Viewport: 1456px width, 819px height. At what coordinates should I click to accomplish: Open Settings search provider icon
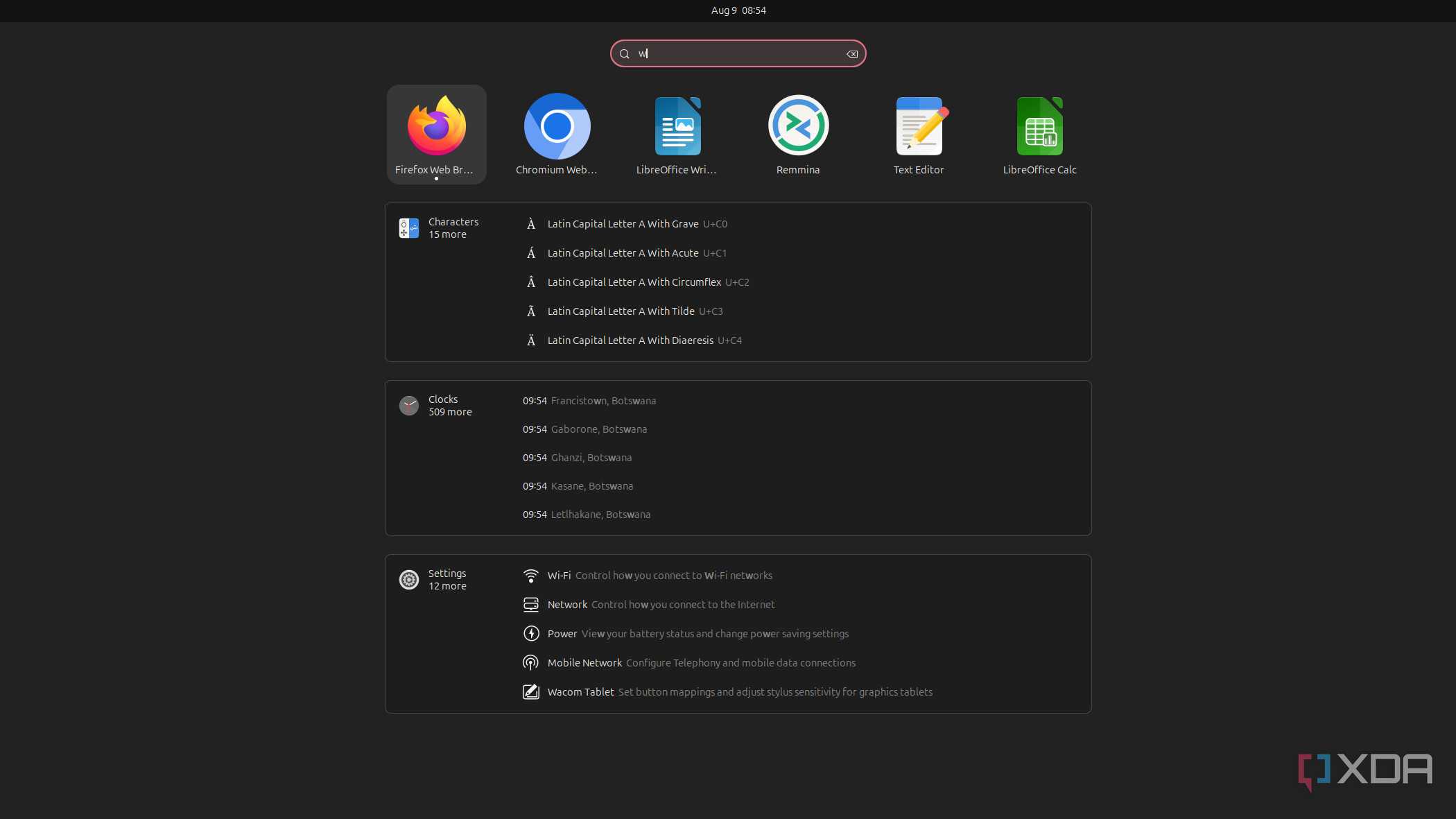409,580
